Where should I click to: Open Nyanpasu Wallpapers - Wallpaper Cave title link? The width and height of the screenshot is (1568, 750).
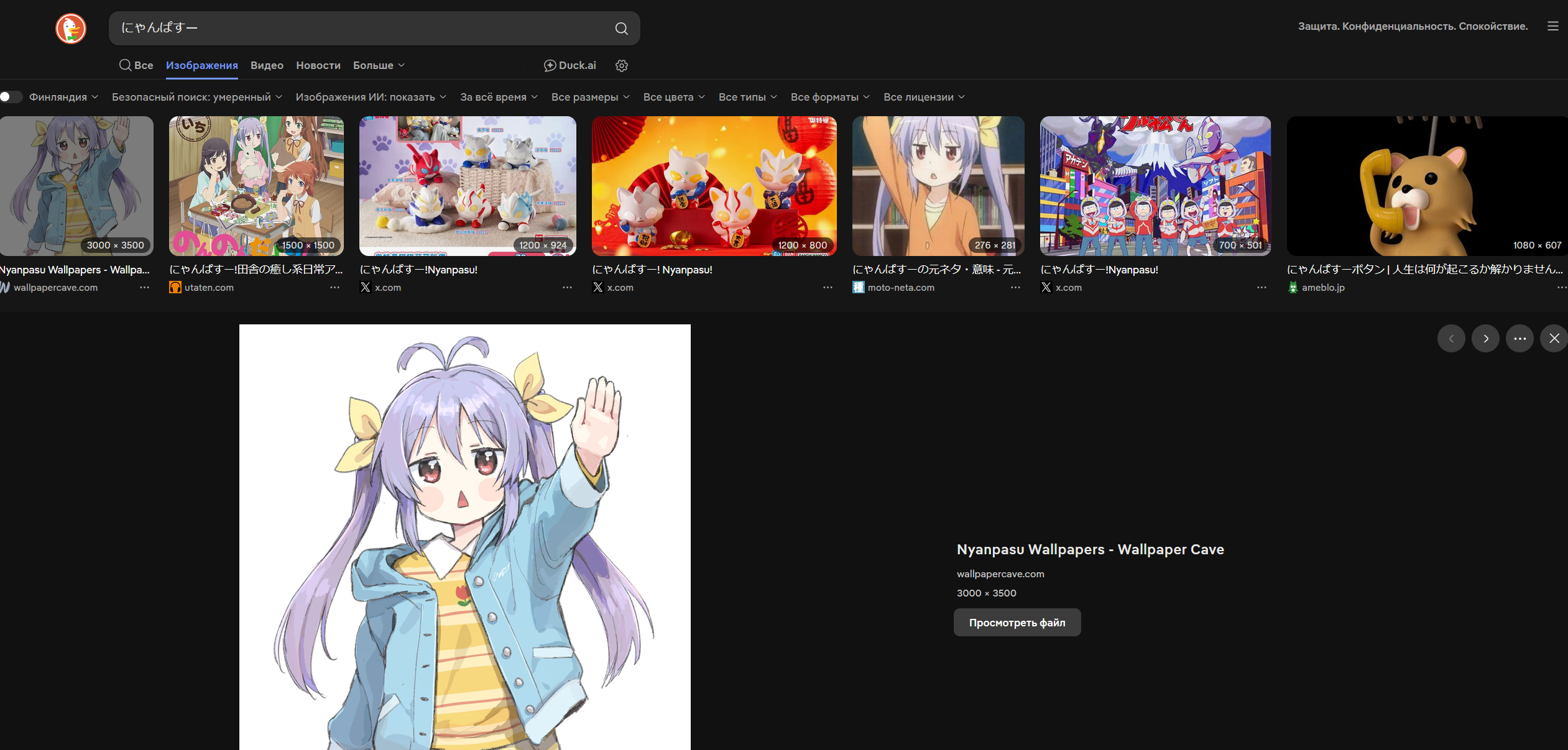[1091, 549]
